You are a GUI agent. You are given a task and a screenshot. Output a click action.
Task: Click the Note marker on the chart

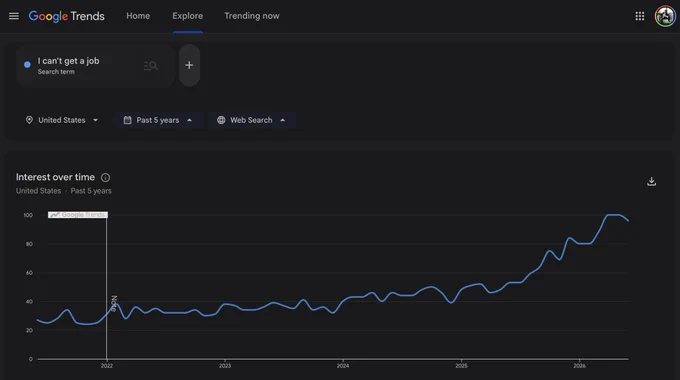[114, 303]
